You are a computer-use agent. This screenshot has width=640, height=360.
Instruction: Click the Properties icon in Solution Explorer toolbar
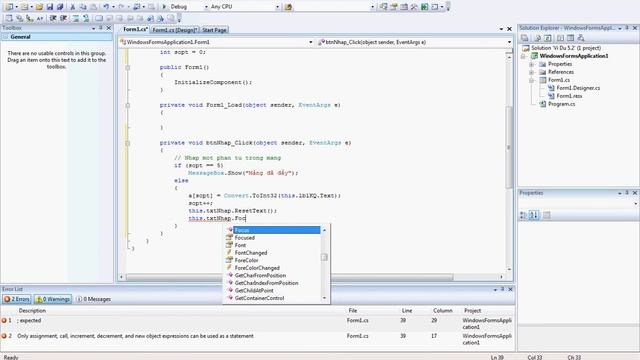click(525, 38)
